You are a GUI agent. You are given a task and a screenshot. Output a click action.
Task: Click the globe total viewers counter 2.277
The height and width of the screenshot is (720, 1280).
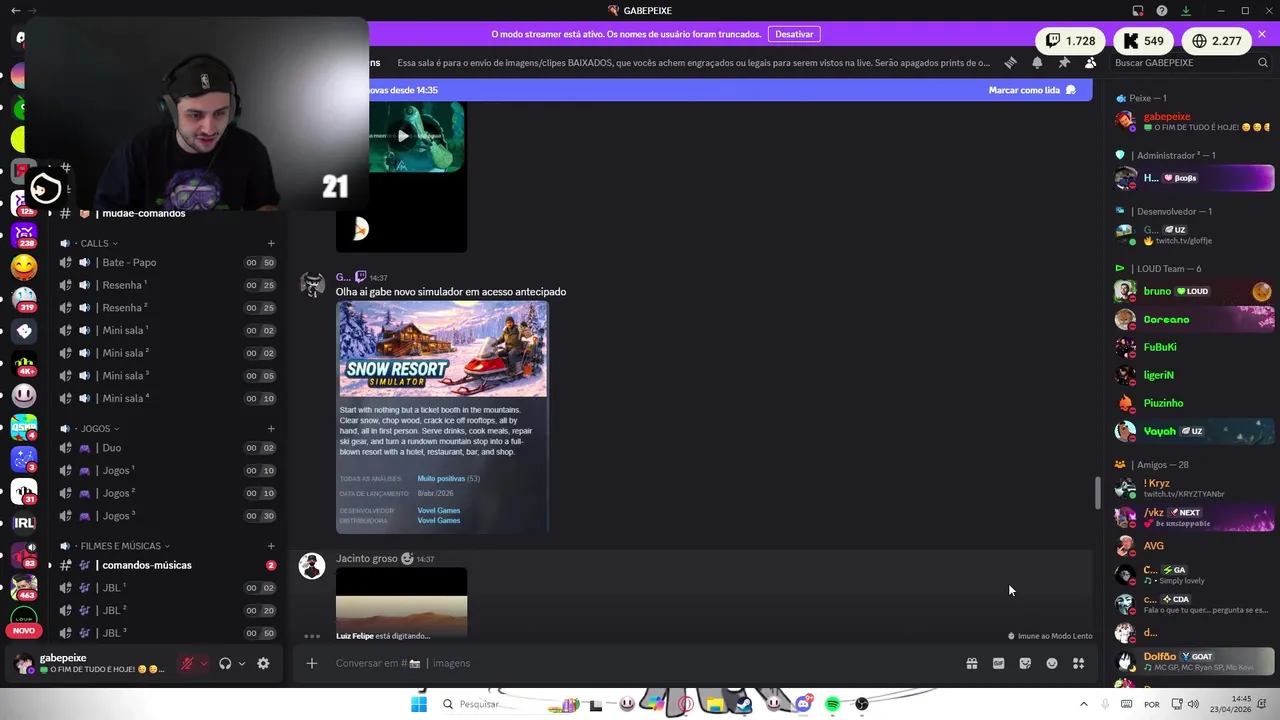pyautogui.click(x=1216, y=41)
